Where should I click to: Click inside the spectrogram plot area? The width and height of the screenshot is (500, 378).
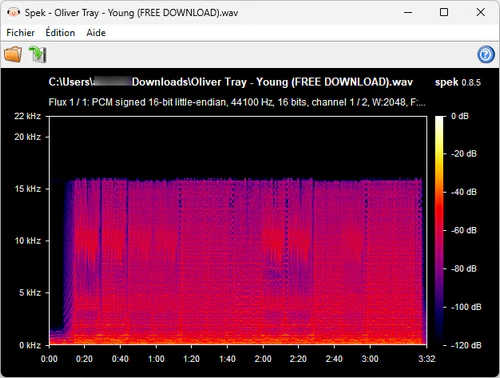coord(238,230)
